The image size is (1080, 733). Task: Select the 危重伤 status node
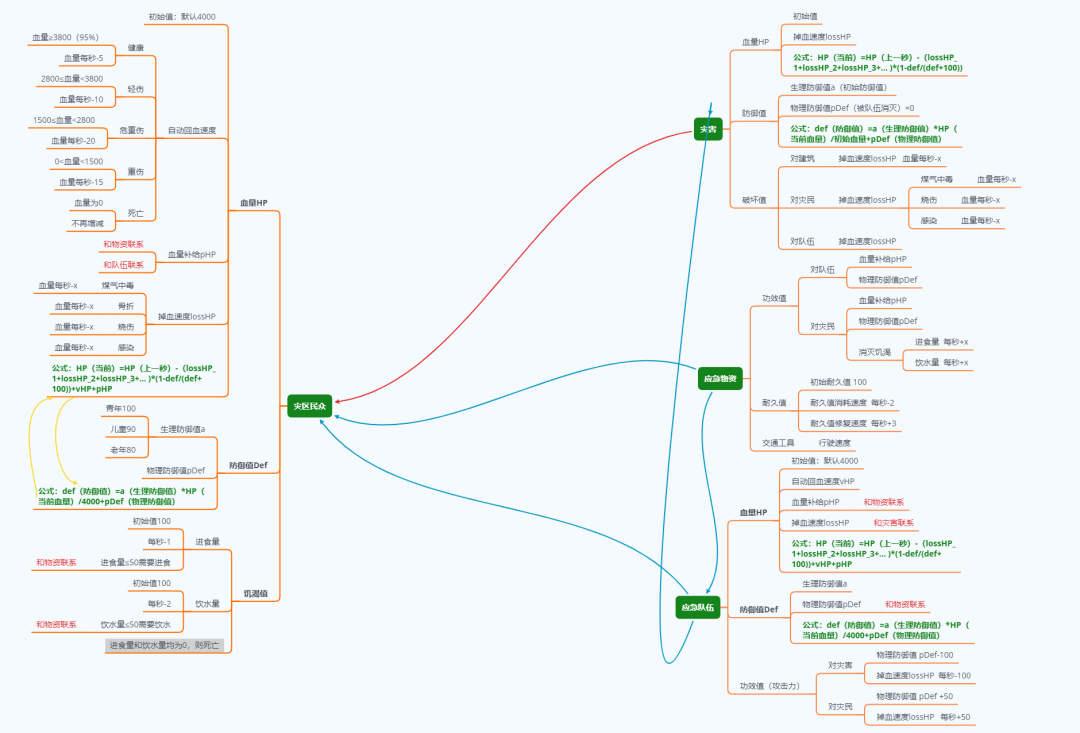[x=132, y=130]
